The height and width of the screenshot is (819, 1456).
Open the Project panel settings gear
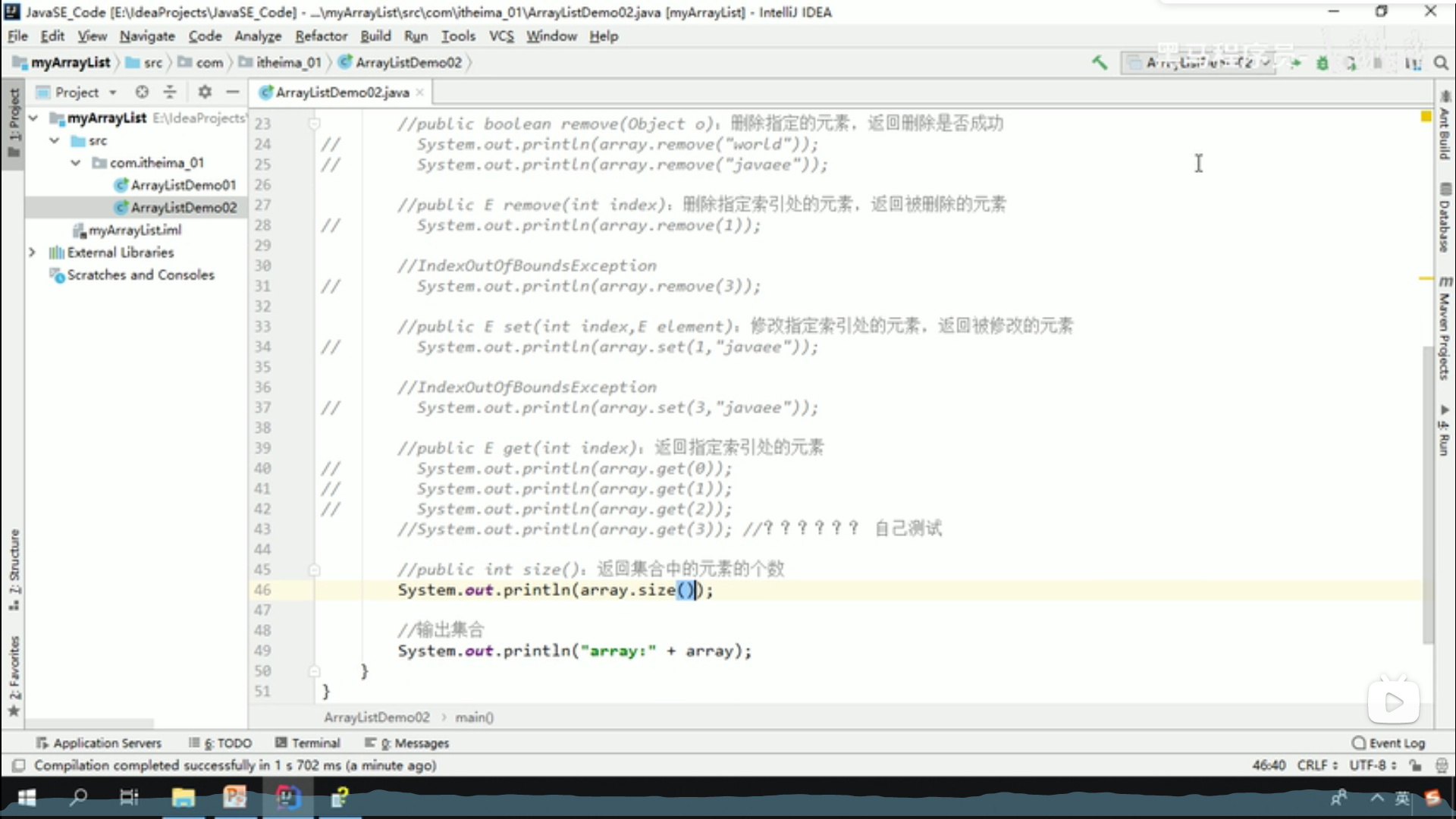point(203,92)
